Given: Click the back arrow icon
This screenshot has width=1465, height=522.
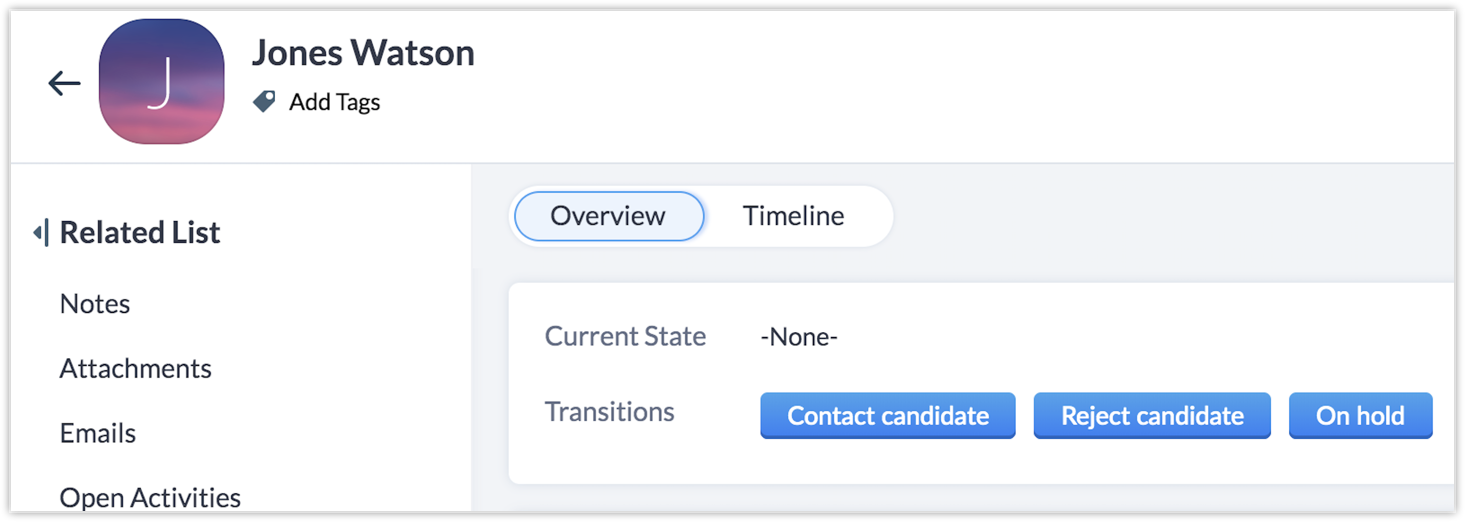Looking at the screenshot, I should click(x=64, y=84).
